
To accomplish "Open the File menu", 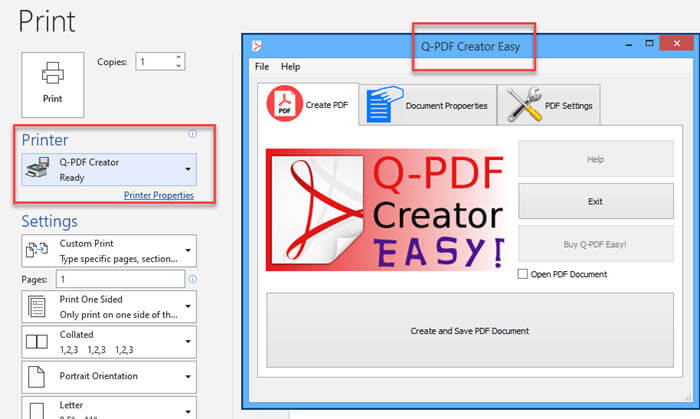I will 262,67.
